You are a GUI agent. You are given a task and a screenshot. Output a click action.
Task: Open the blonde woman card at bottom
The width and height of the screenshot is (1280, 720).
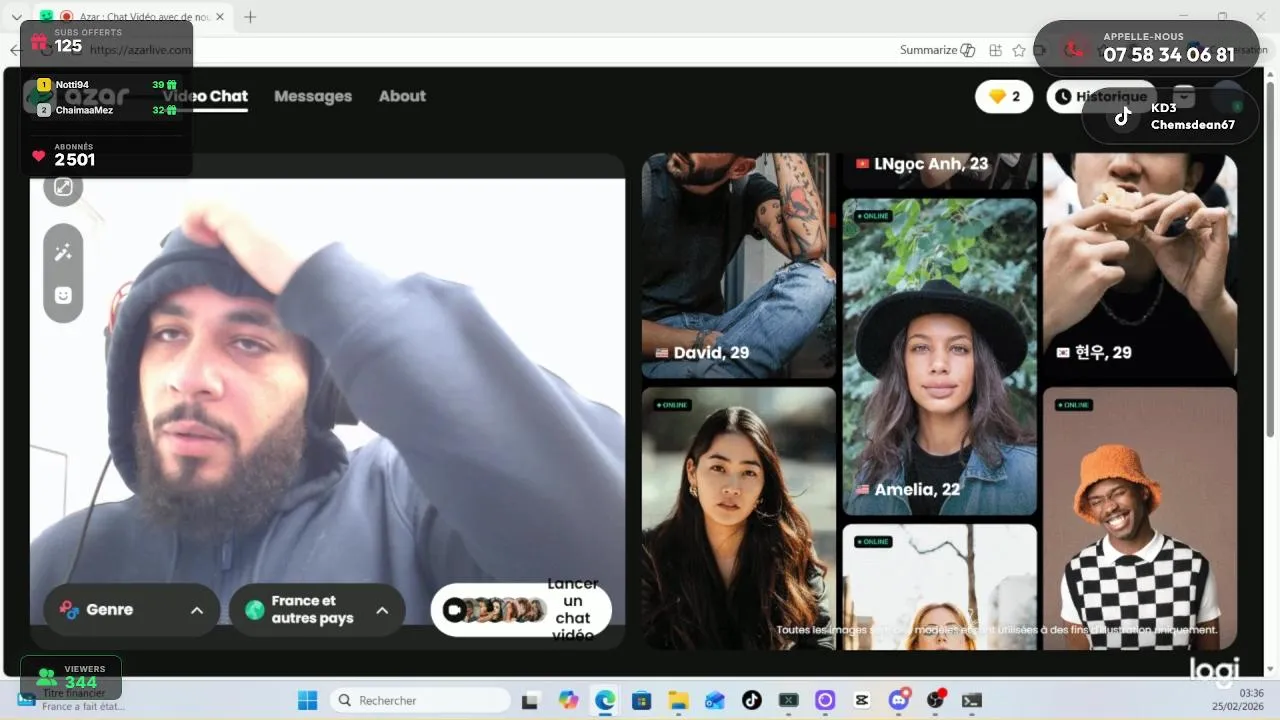pos(939,586)
